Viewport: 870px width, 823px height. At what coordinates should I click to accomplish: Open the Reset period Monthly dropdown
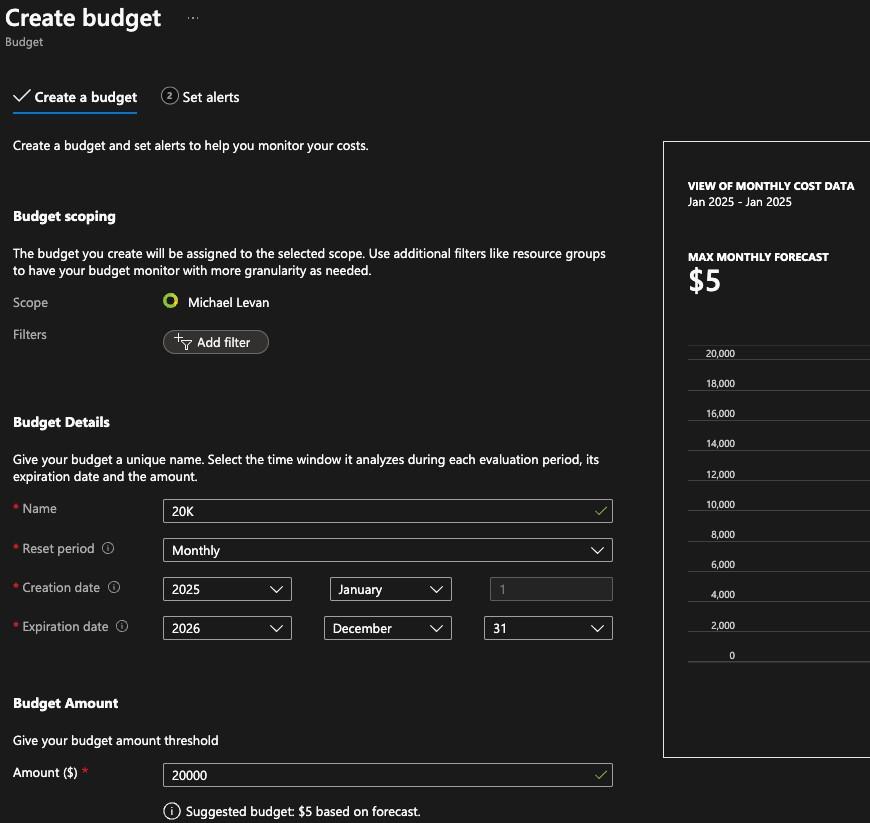(388, 550)
